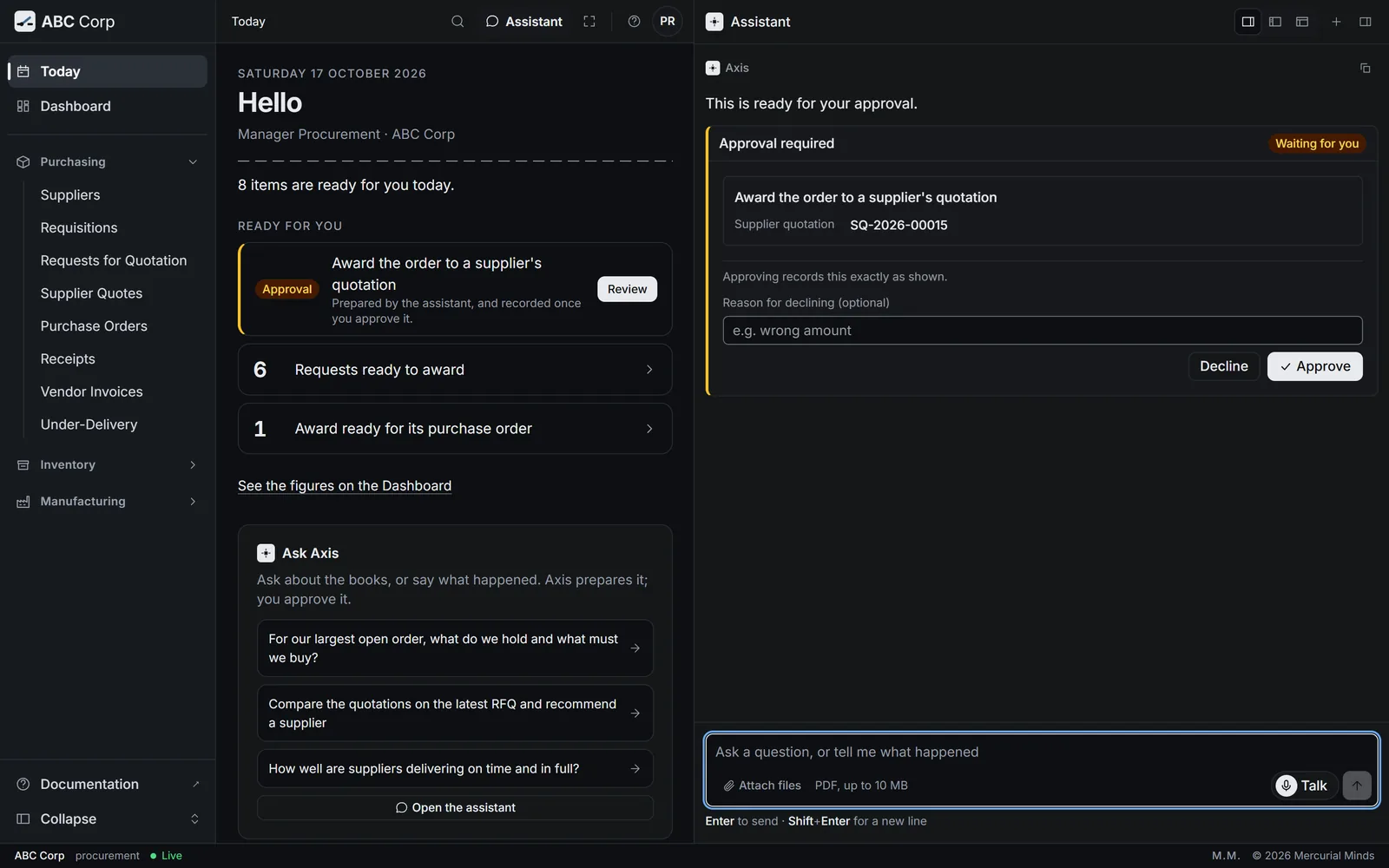Open the Collapse sidebar control
Viewport: 1389px width, 868px height.
point(108,819)
